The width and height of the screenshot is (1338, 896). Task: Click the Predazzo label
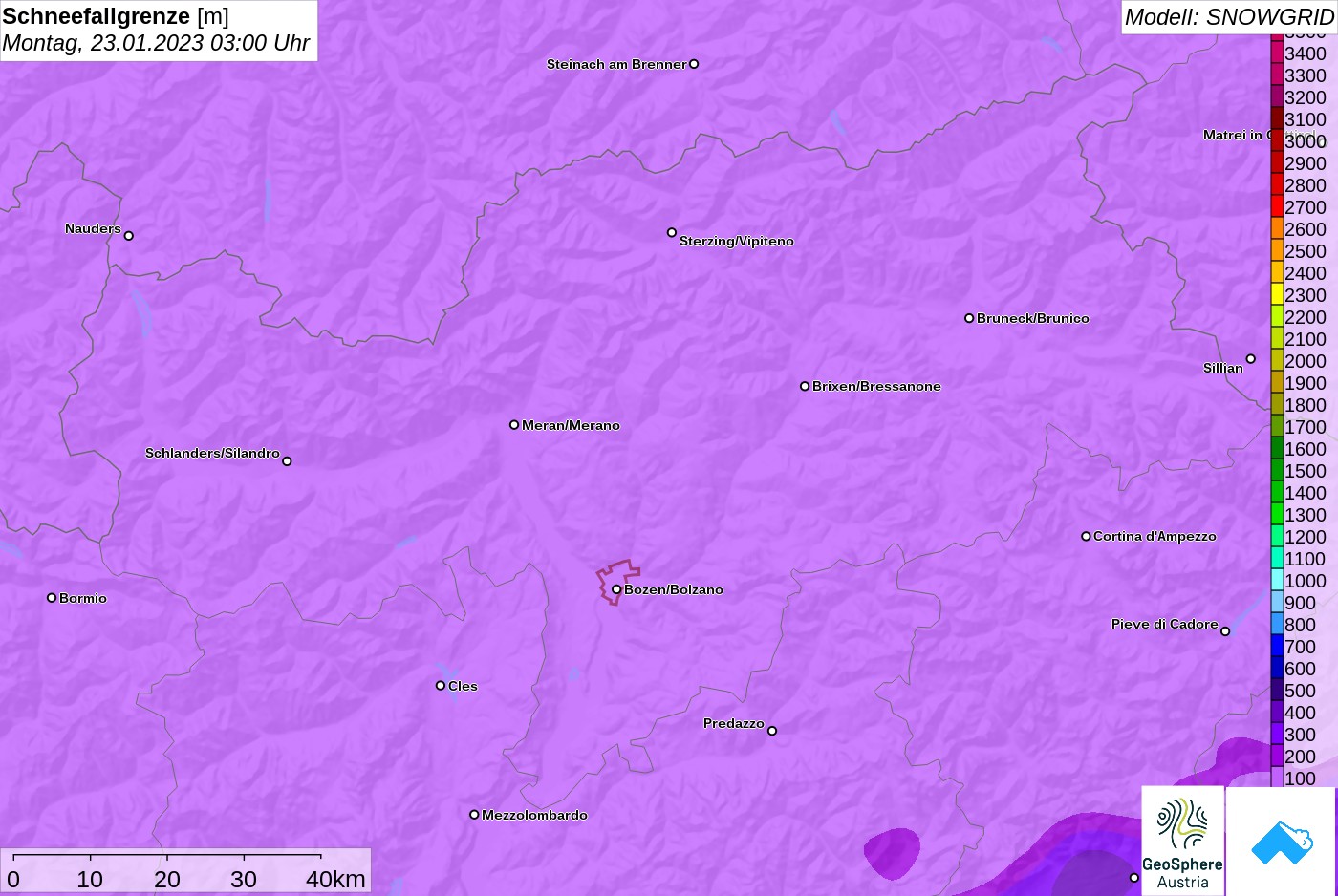(x=734, y=723)
